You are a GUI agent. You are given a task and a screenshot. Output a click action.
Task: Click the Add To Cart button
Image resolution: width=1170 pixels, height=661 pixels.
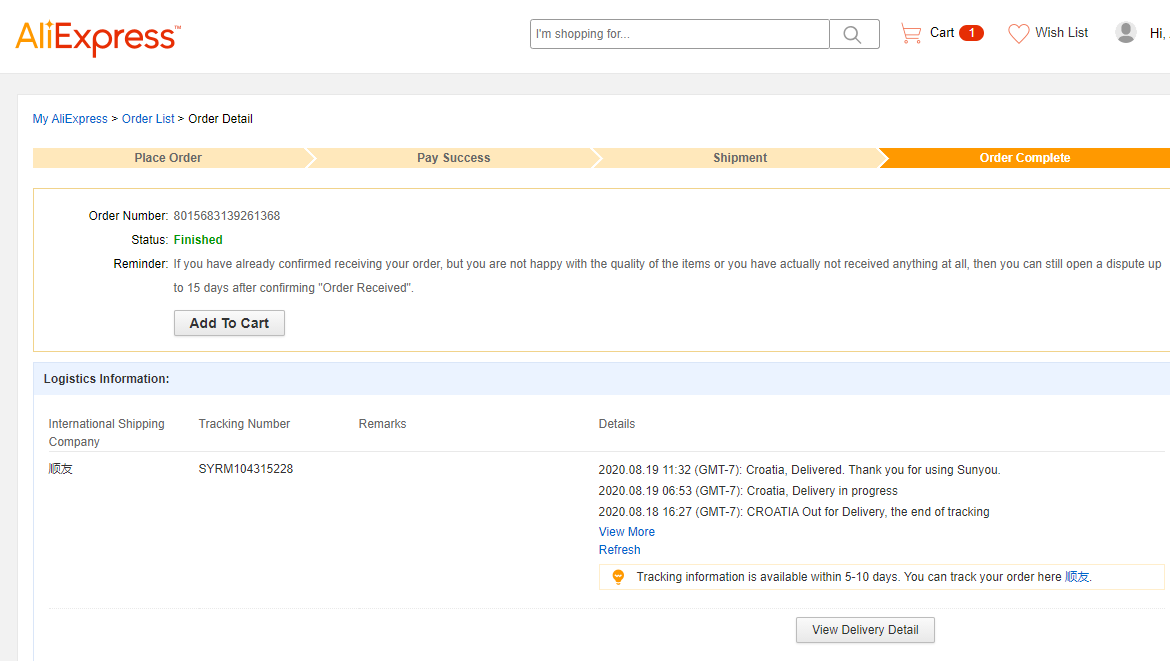pyautogui.click(x=229, y=323)
